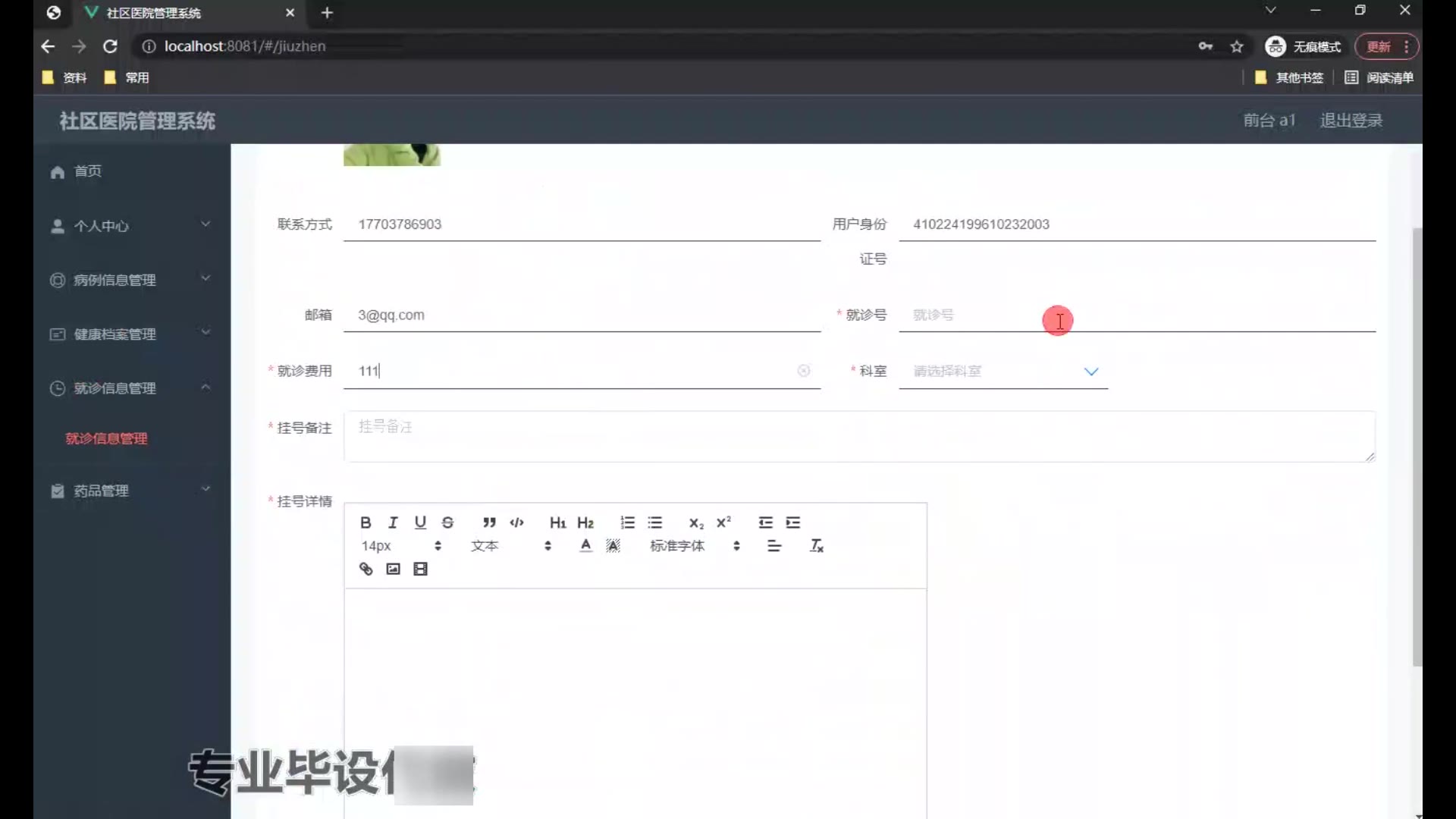Open the saved passwords key icon

tap(1205, 46)
